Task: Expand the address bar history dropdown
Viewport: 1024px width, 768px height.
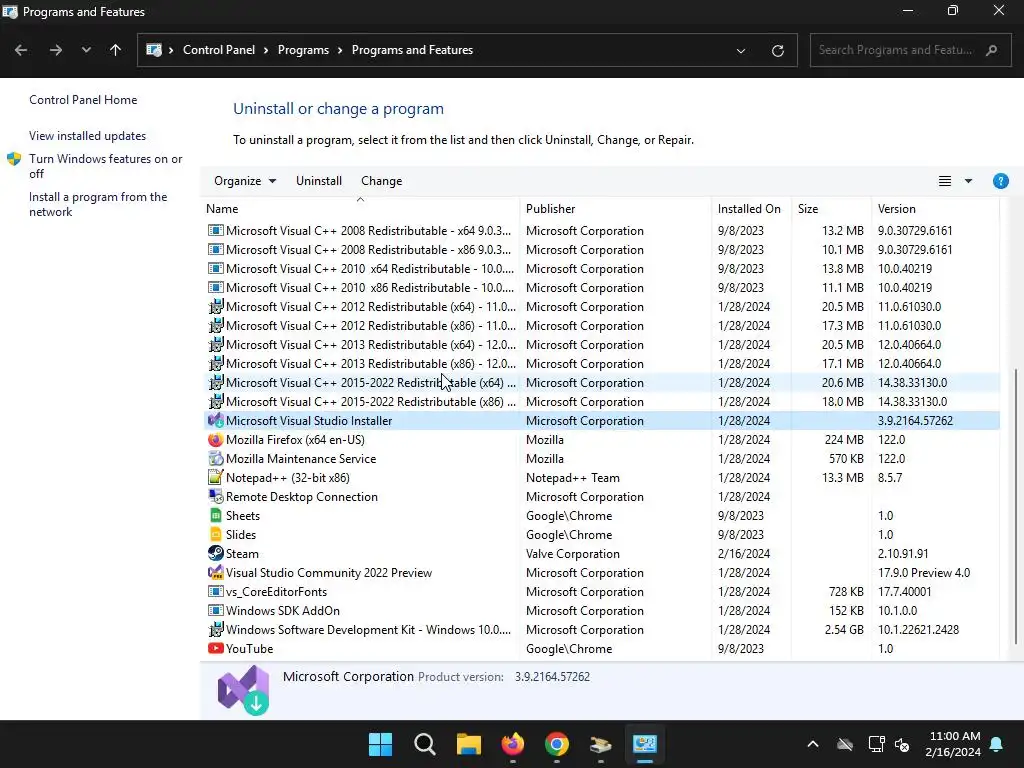Action: coord(741,50)
